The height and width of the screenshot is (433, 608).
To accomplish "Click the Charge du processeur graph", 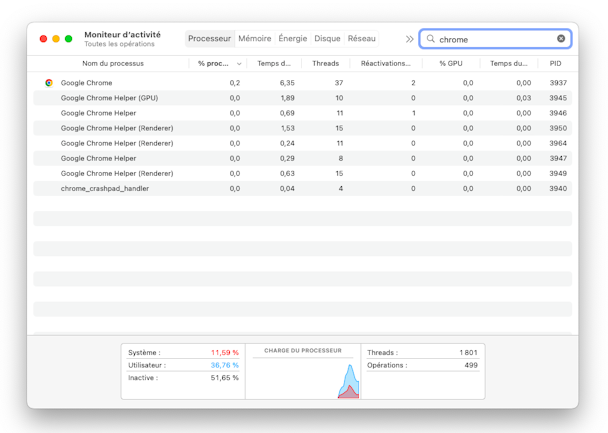I will (303, 378).
